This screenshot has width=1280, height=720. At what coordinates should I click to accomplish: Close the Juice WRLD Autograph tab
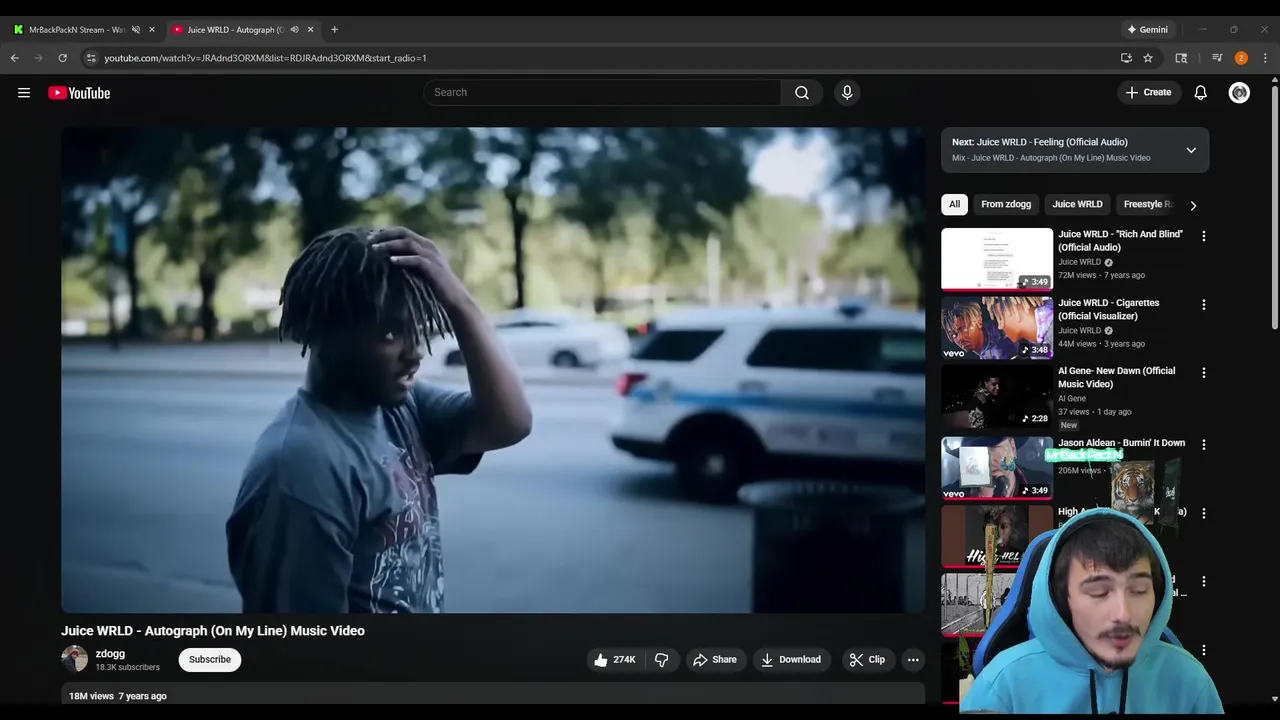tap(310, 30)
